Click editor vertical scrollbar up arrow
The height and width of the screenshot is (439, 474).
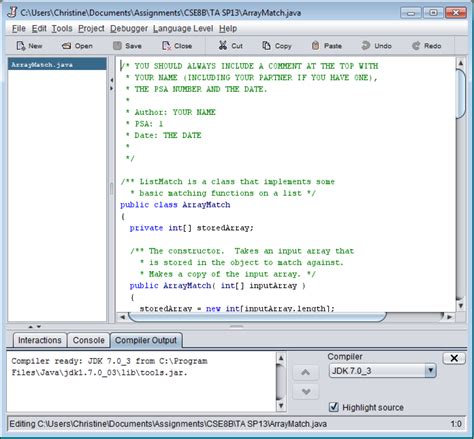coord(461,63)
